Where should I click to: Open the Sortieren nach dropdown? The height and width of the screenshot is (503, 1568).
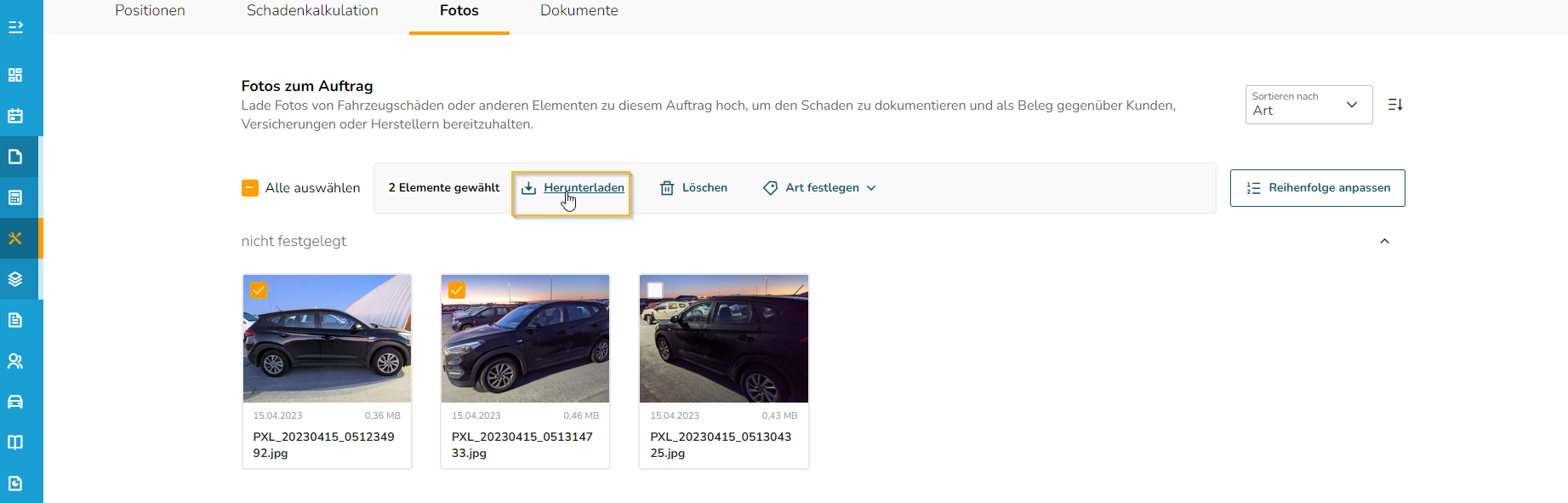coord(1309,105)
